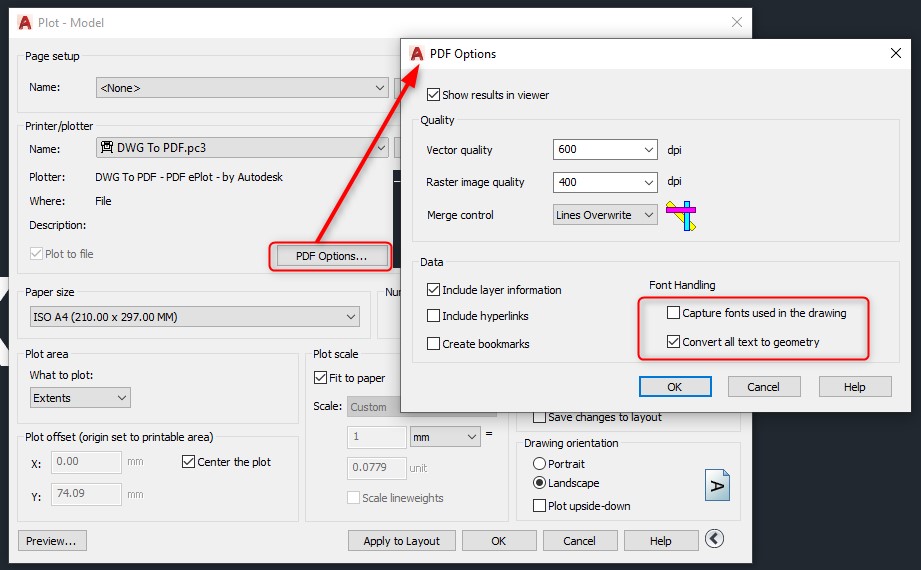Enable Plot upside-down option
Image resolution: width=921 pixels, height=570 pixels.
pos(539,505)
